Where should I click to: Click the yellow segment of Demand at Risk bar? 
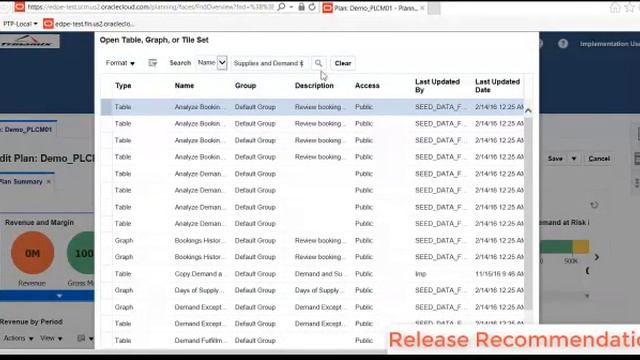coord(580,247)
